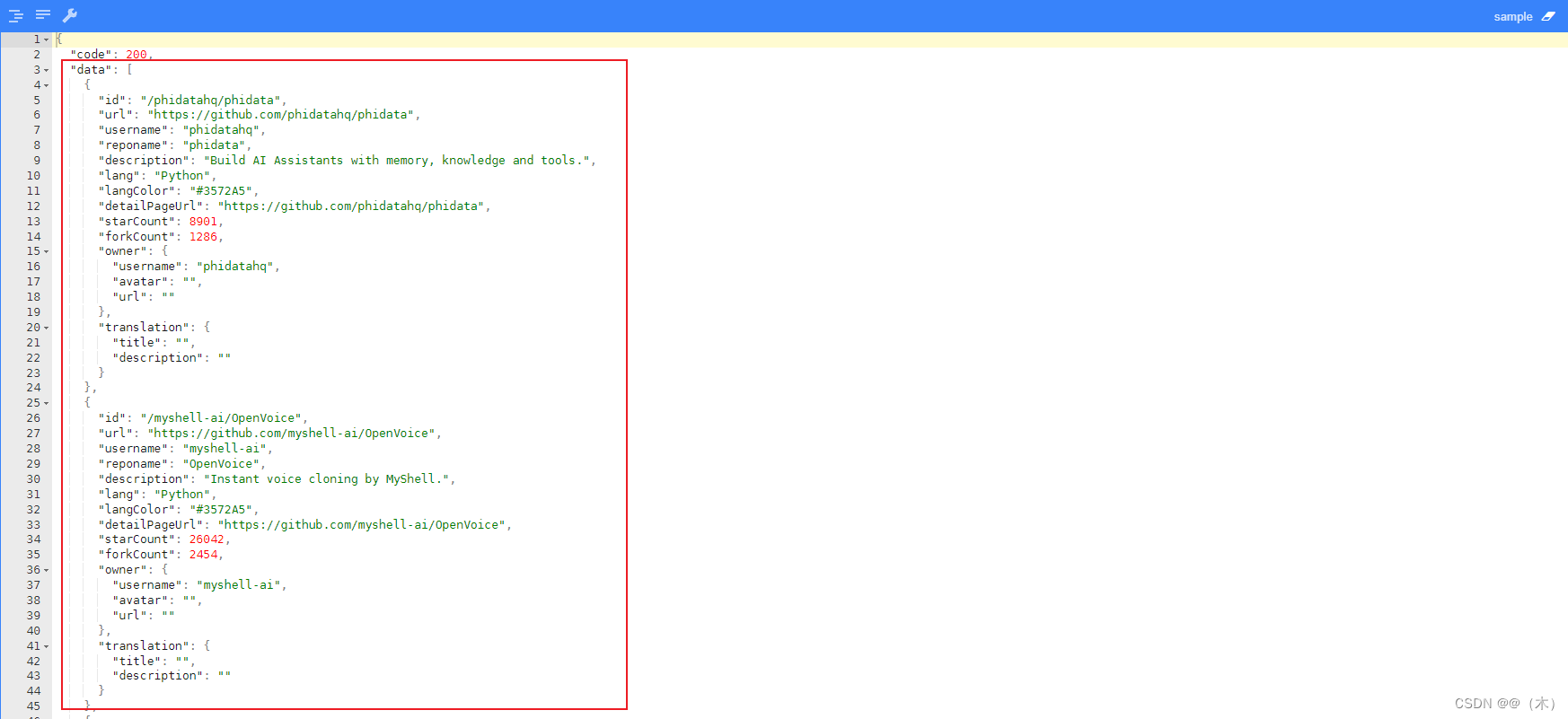Collapse the root object at line 1
The height and width of the screenshot is (719, 1568).
point(47,39)
